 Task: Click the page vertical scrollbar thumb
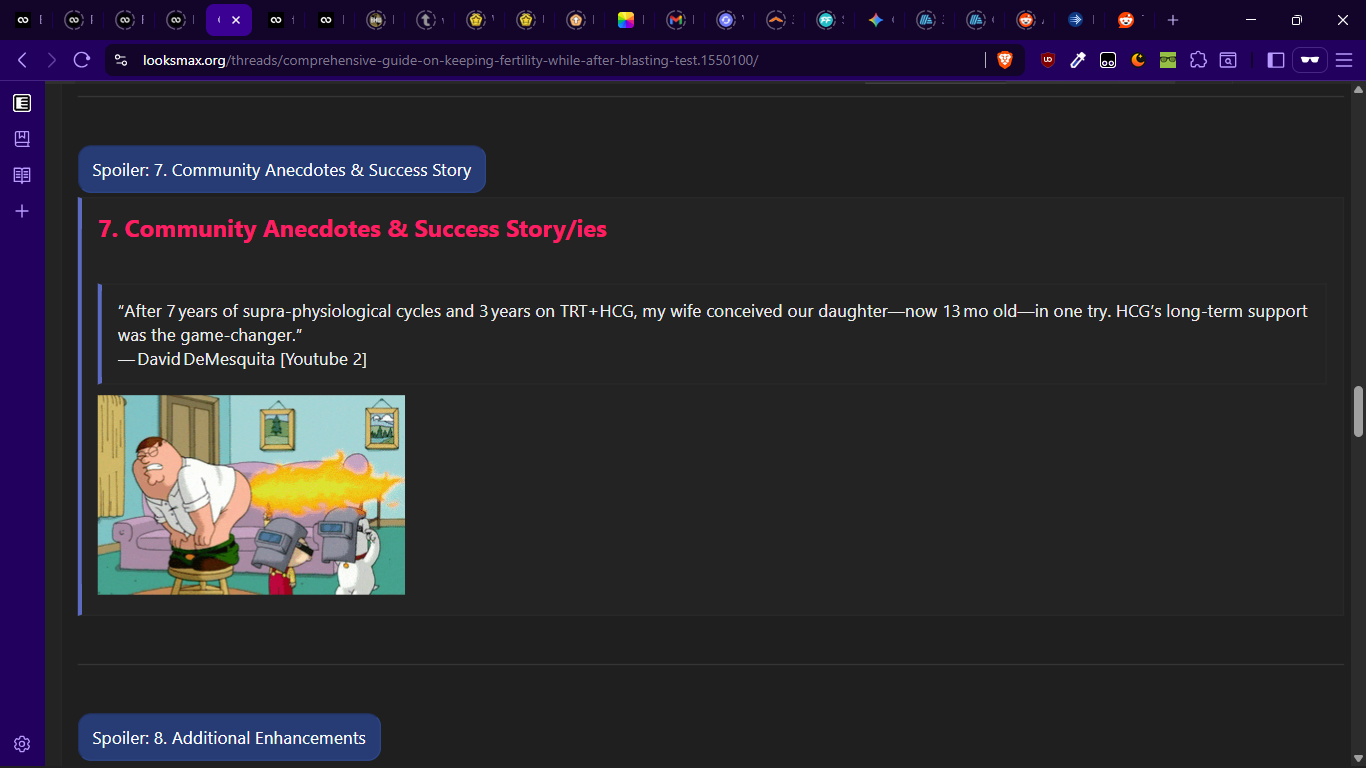pos(1358,411)
